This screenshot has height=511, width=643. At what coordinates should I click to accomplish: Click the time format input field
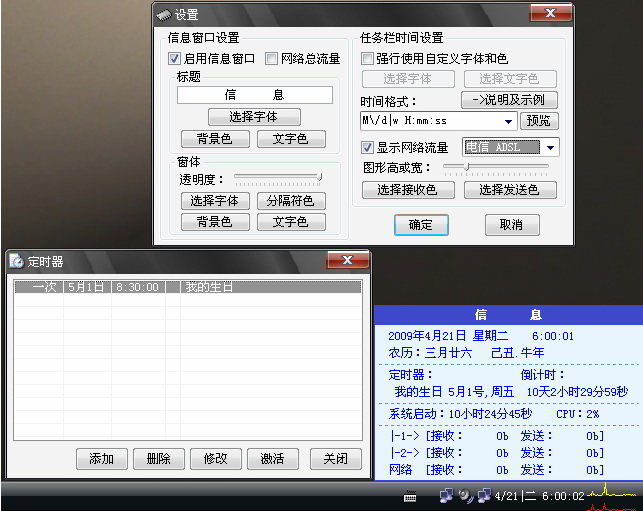coord(431,121)
